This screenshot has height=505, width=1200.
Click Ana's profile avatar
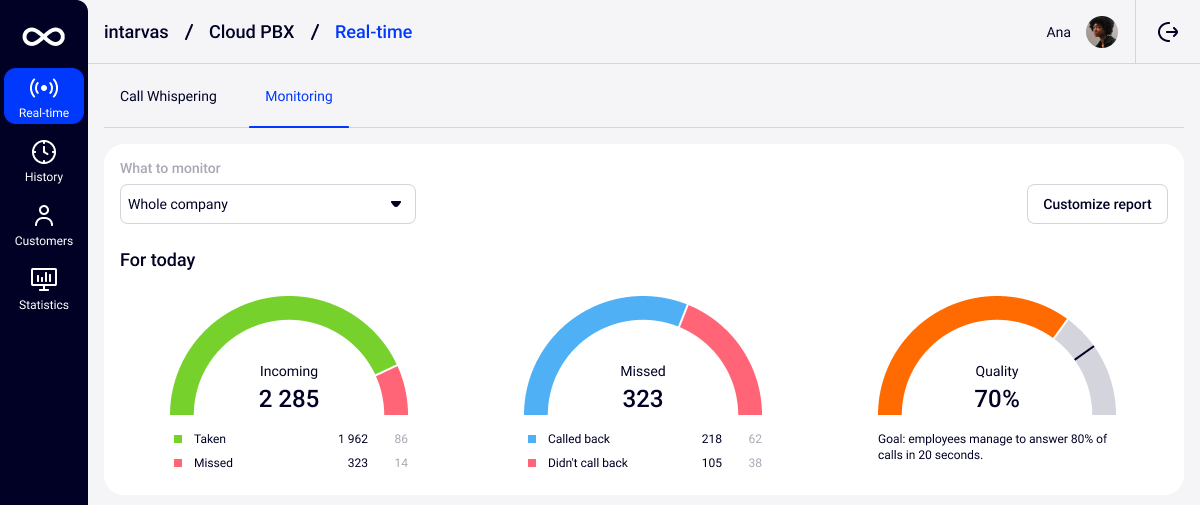pos(1101,32)
